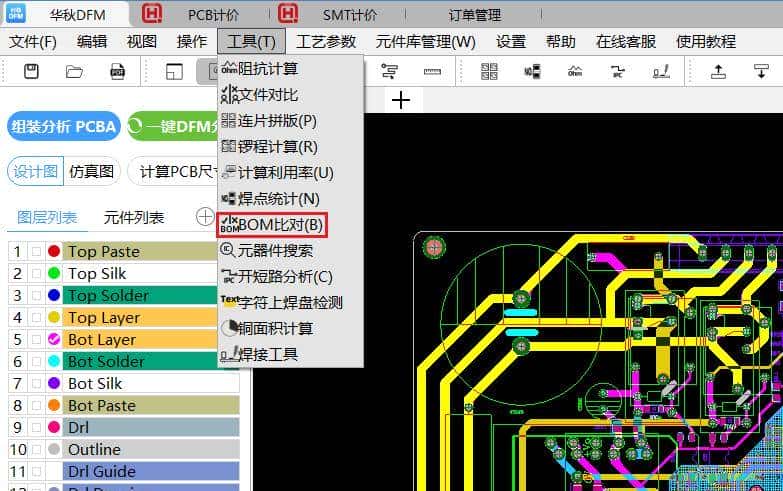783x491 pixels.
Task: Toggle checkbox for Top Paste layer
Action: tap(36, 251)
